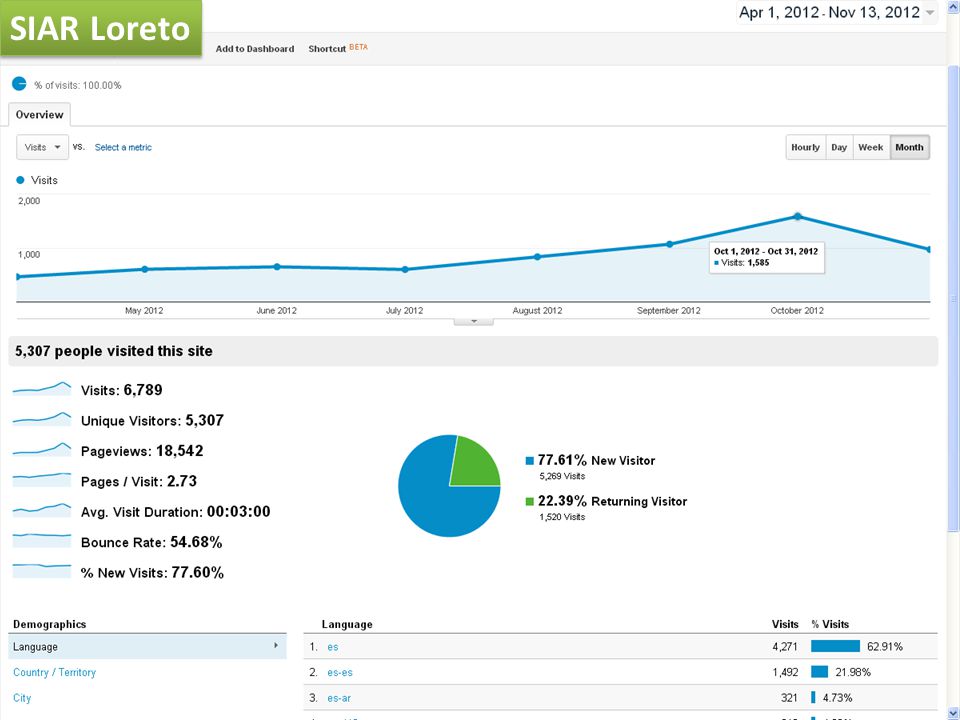Click the August 2012 data point on chart
The height and width of the screenshot is (720, 960).
[x=537, y=257]
